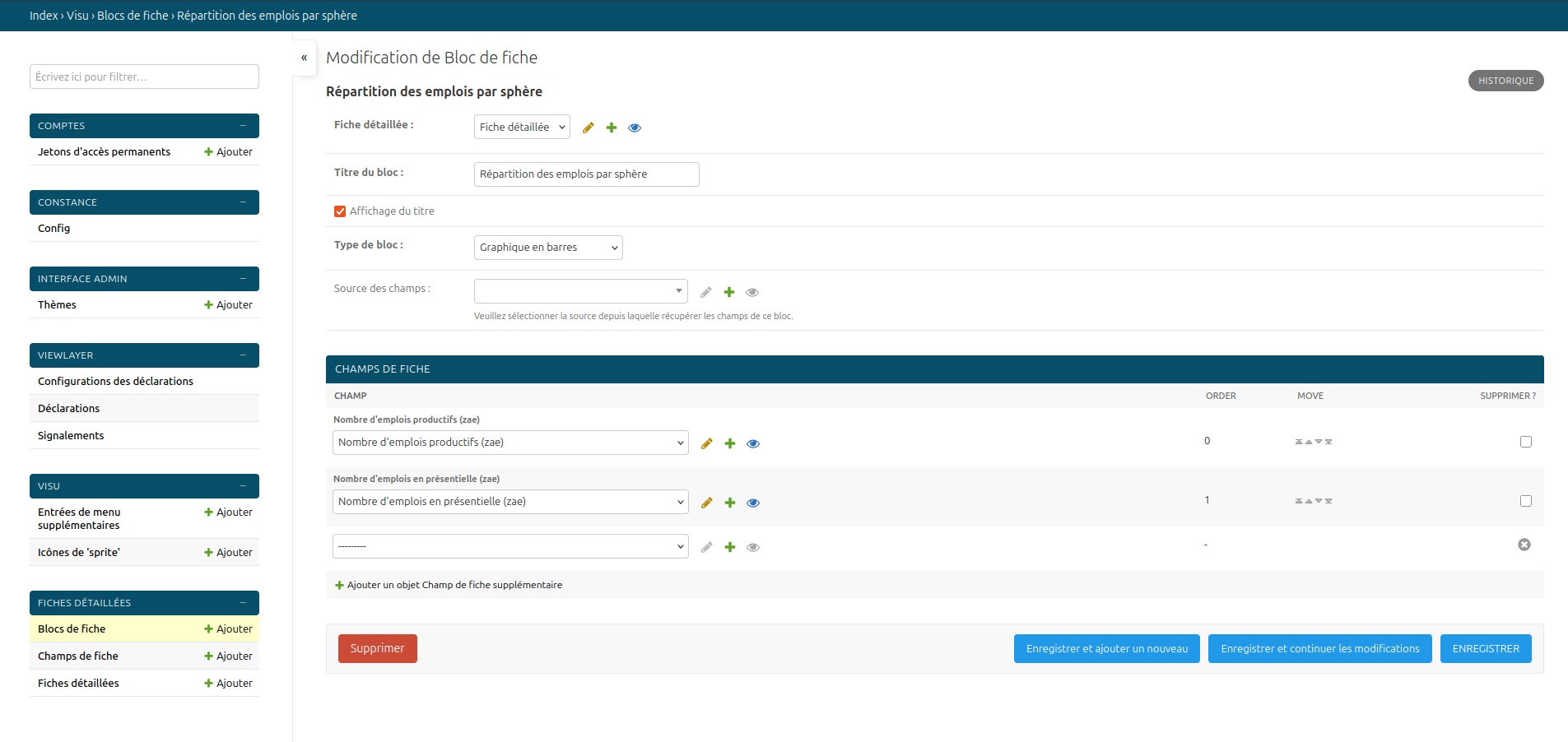Open the empty '---------' field dropdown
The height and width of the screenshot is (742, 1568).
510,546
